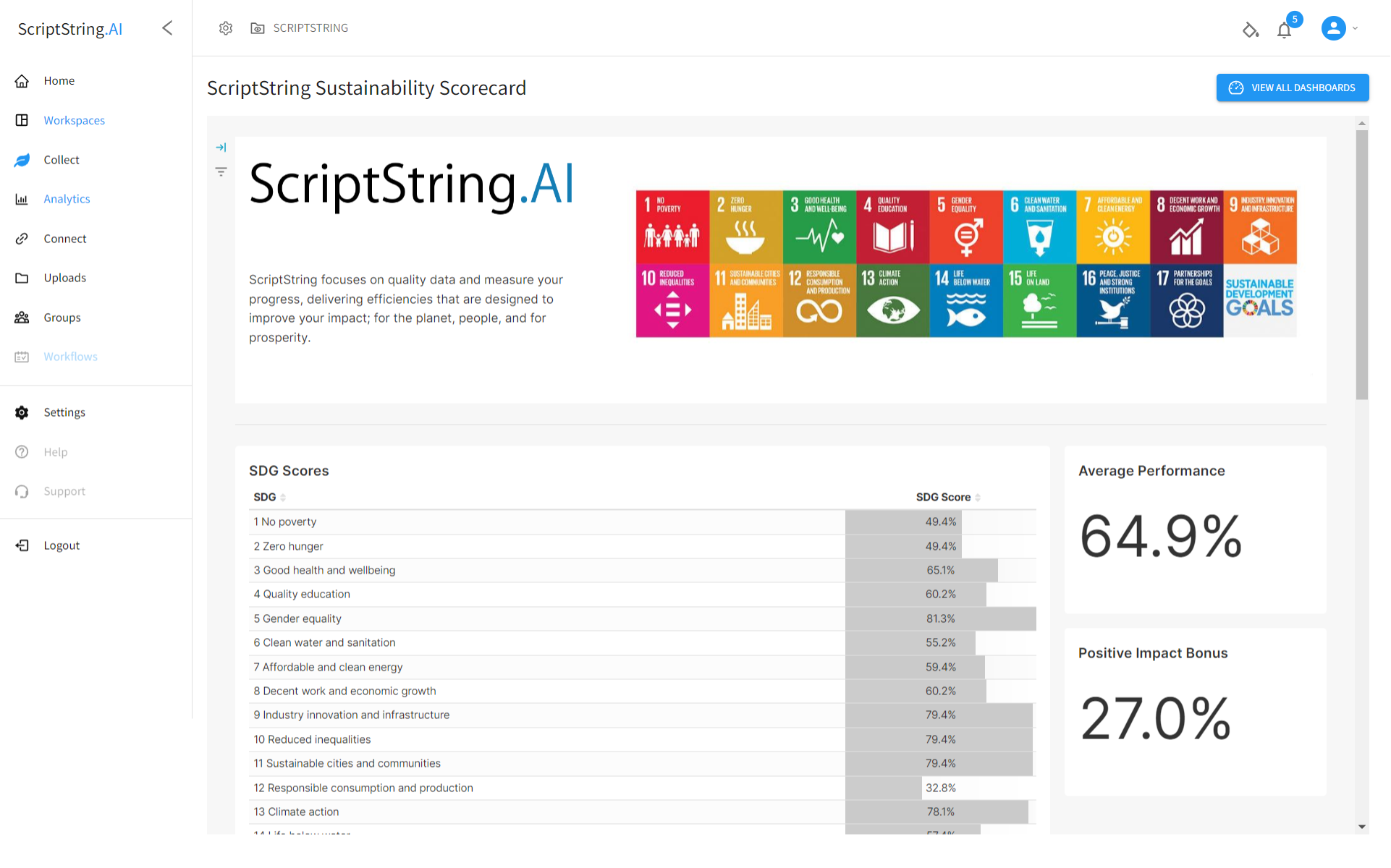Click the 27.0% Positive Impact Bonus value
1391x868 pixels.
(x=1155, y=719)
